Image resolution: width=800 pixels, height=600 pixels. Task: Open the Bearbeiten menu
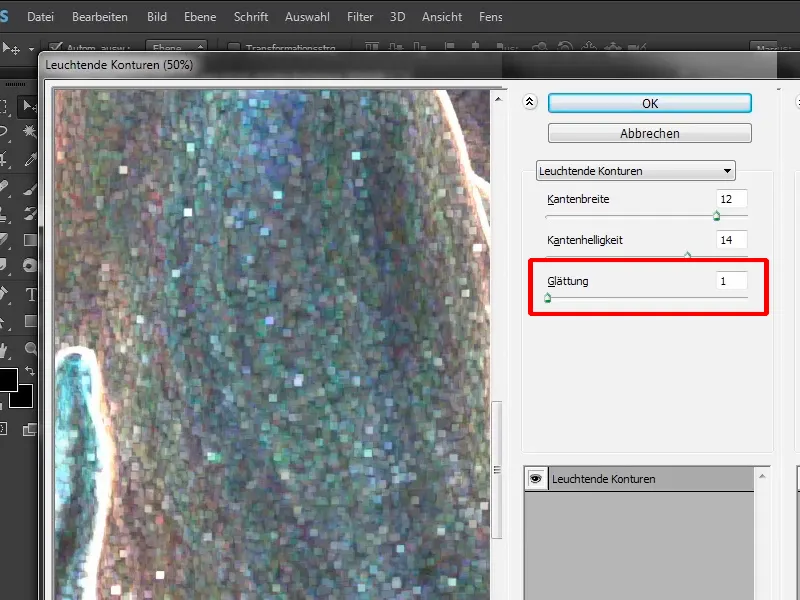coord(99,17)
